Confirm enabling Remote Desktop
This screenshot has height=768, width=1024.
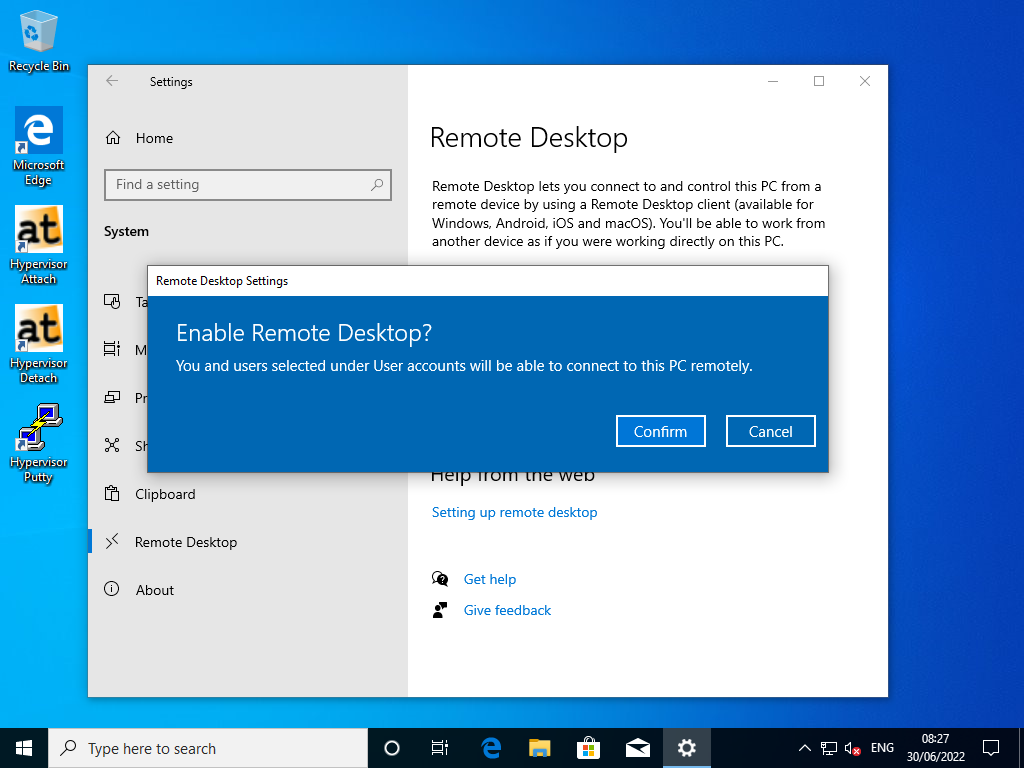point(660,431)
